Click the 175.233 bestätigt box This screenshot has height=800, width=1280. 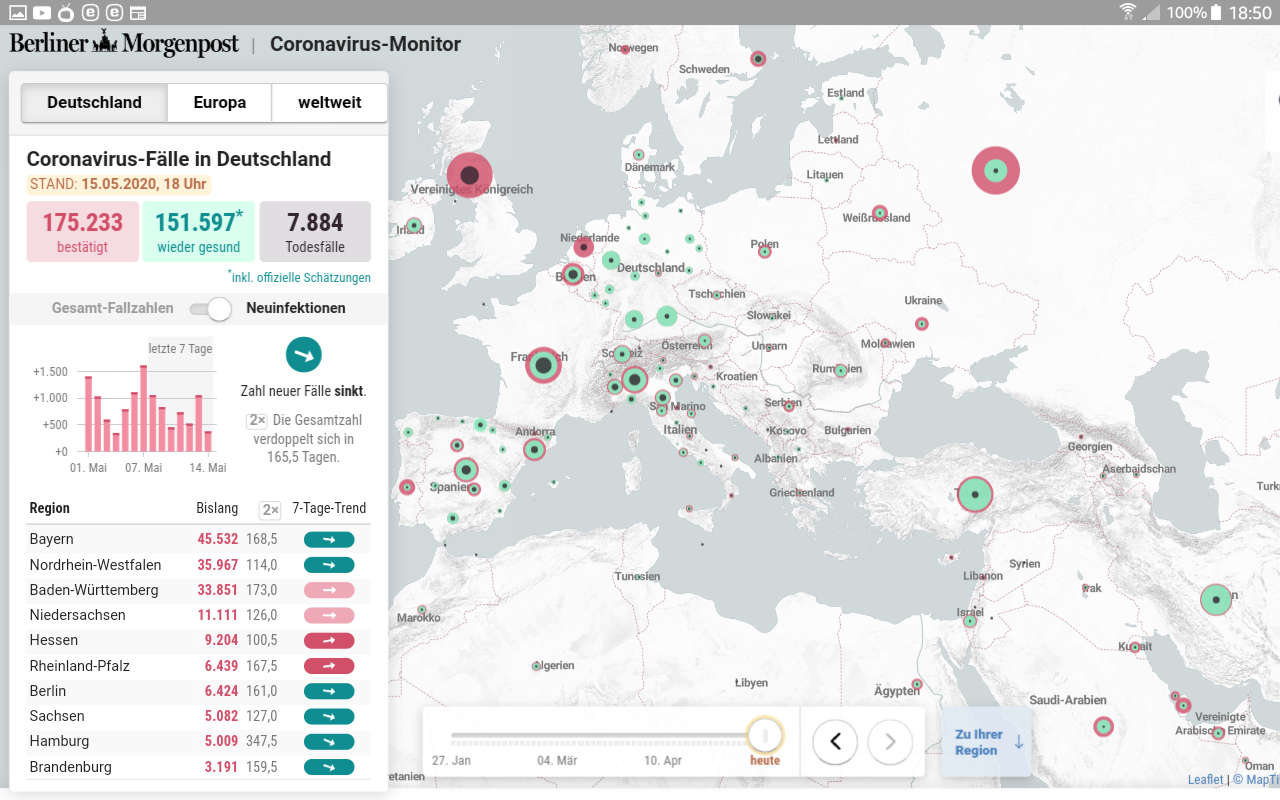coord(82,231)
